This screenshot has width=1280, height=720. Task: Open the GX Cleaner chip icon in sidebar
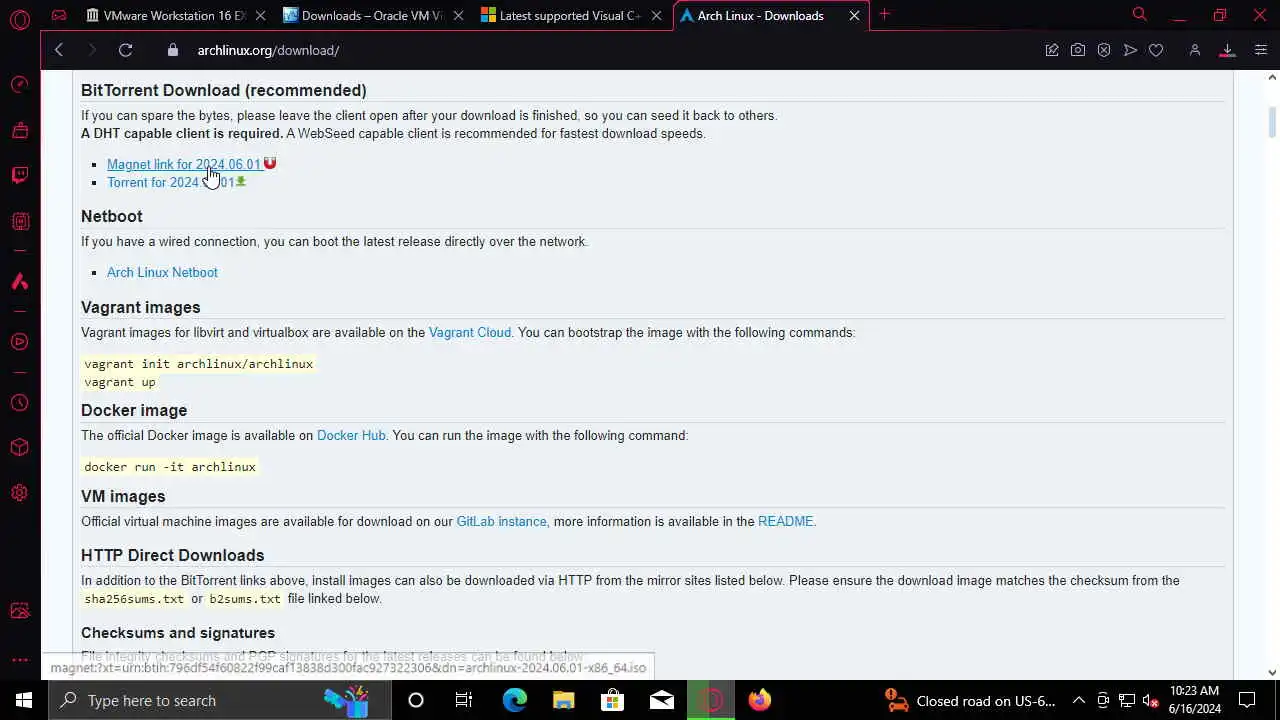click(x=20, y=222)
